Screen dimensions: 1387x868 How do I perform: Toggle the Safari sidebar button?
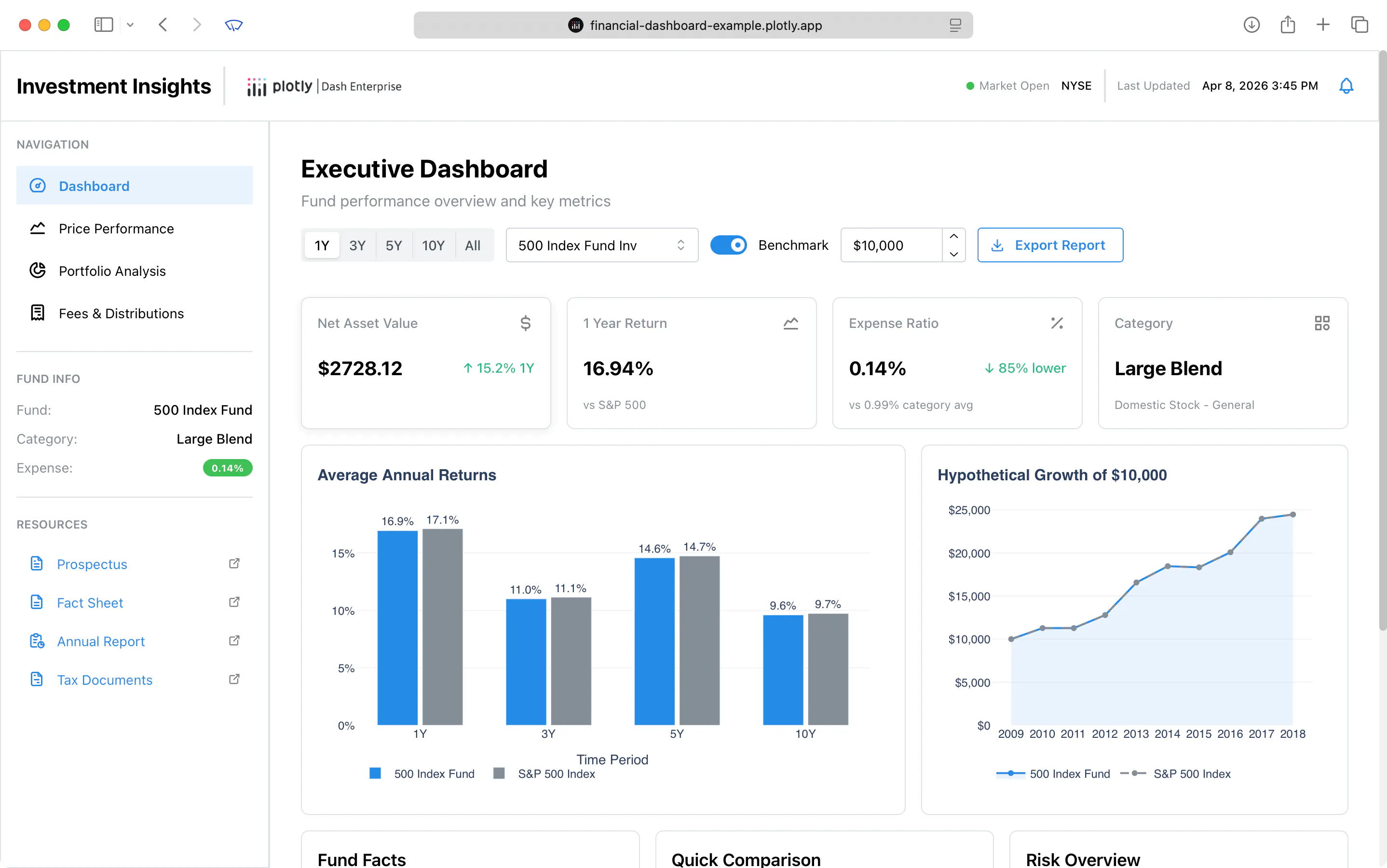pyautogui.click(x=103, y=25)
